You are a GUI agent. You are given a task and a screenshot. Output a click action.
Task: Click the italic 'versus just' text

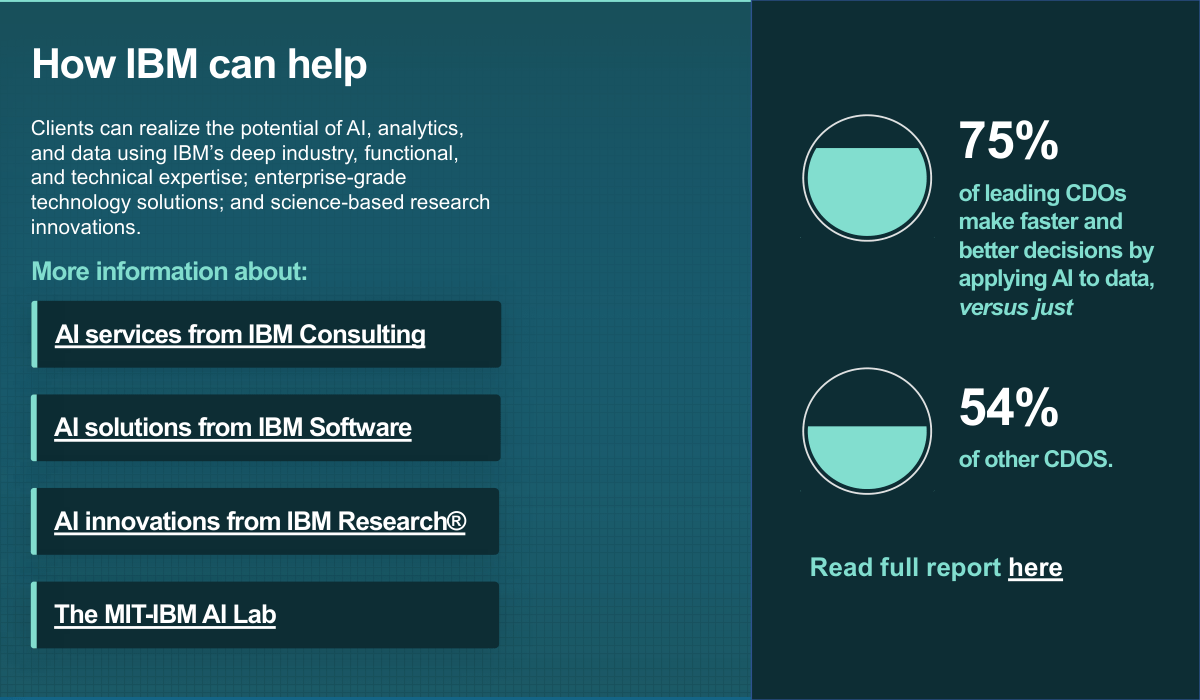pyautogui.click(x=1016, y=308)
